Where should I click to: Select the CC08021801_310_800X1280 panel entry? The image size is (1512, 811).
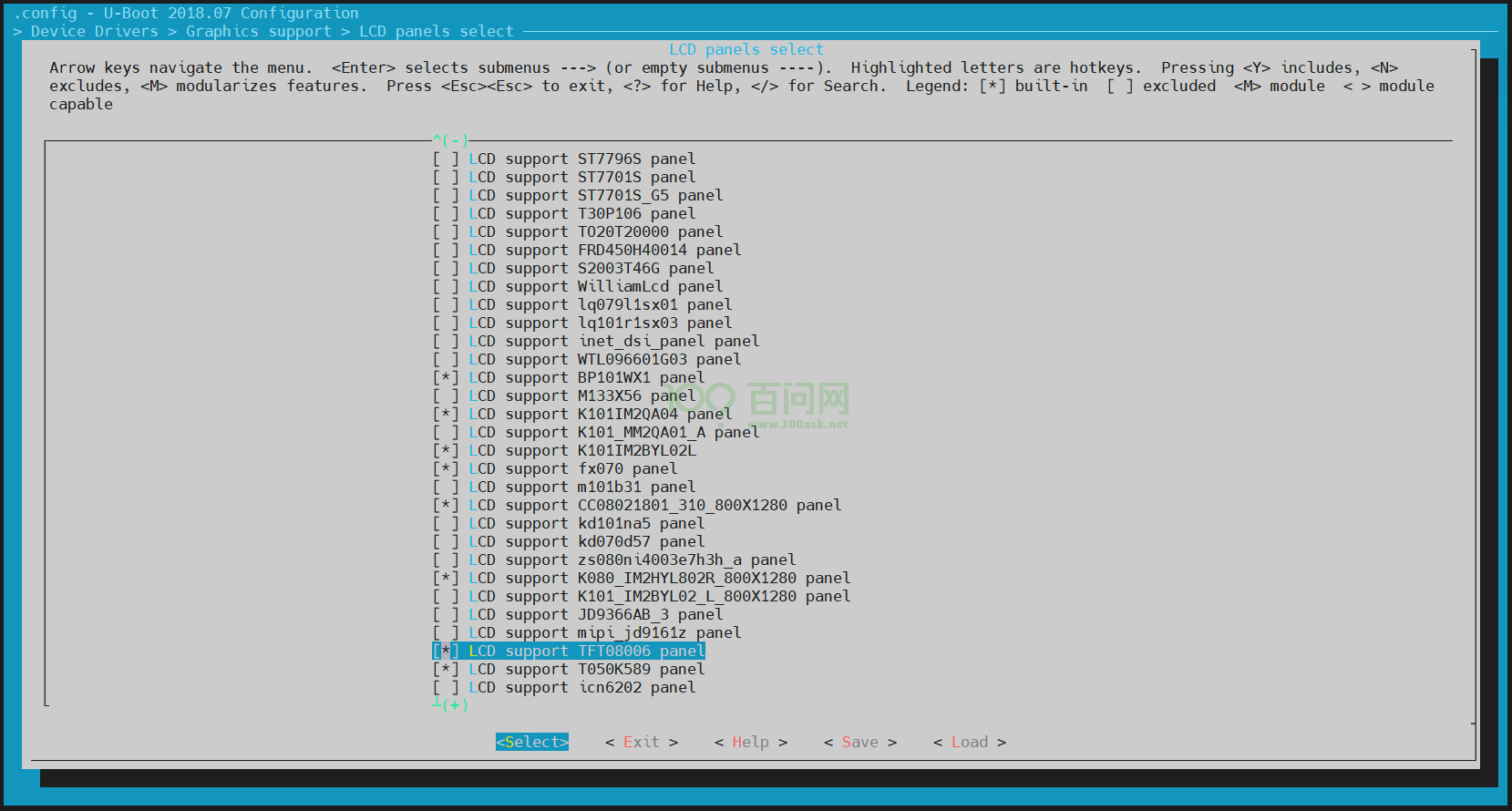click(654, 506)
